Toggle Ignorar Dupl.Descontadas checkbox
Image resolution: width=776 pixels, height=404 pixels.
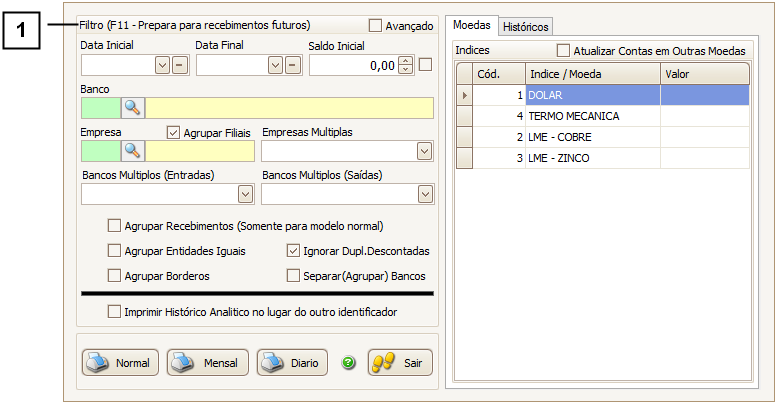click(294, 251)
